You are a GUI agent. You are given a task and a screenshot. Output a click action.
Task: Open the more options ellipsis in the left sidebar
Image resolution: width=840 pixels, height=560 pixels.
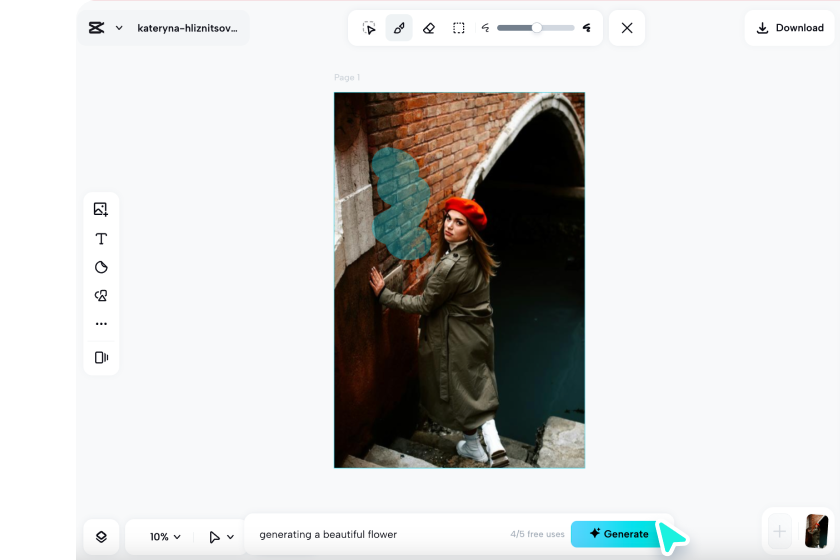101,324
